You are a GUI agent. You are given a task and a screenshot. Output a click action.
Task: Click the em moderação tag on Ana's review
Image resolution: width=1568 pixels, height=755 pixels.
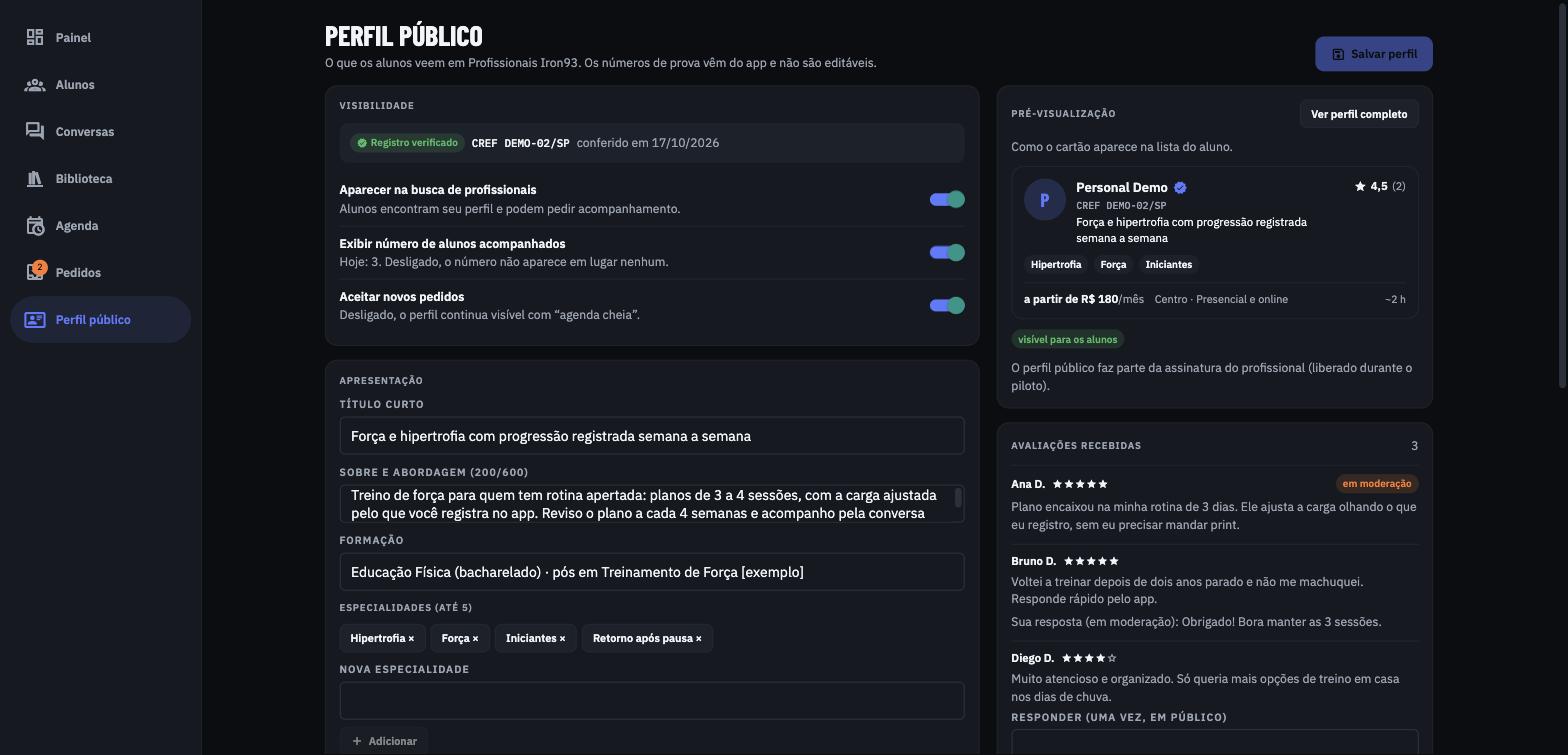coord(1377,484)
